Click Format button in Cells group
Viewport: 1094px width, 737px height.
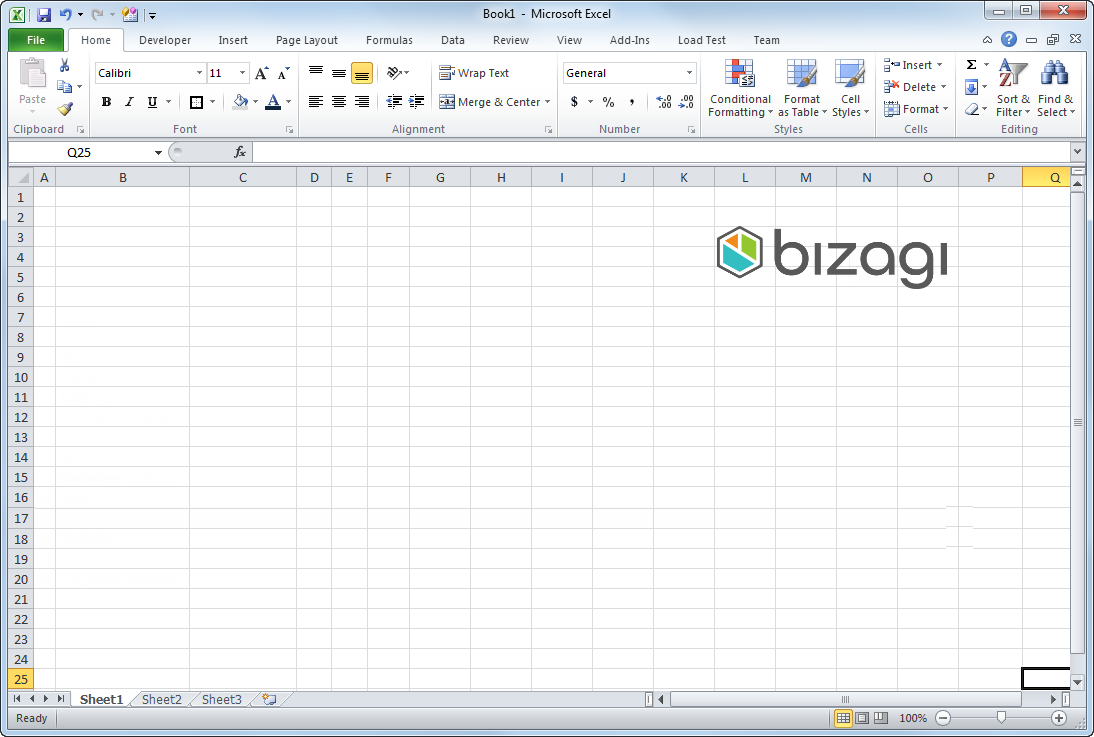coord(917,109)
